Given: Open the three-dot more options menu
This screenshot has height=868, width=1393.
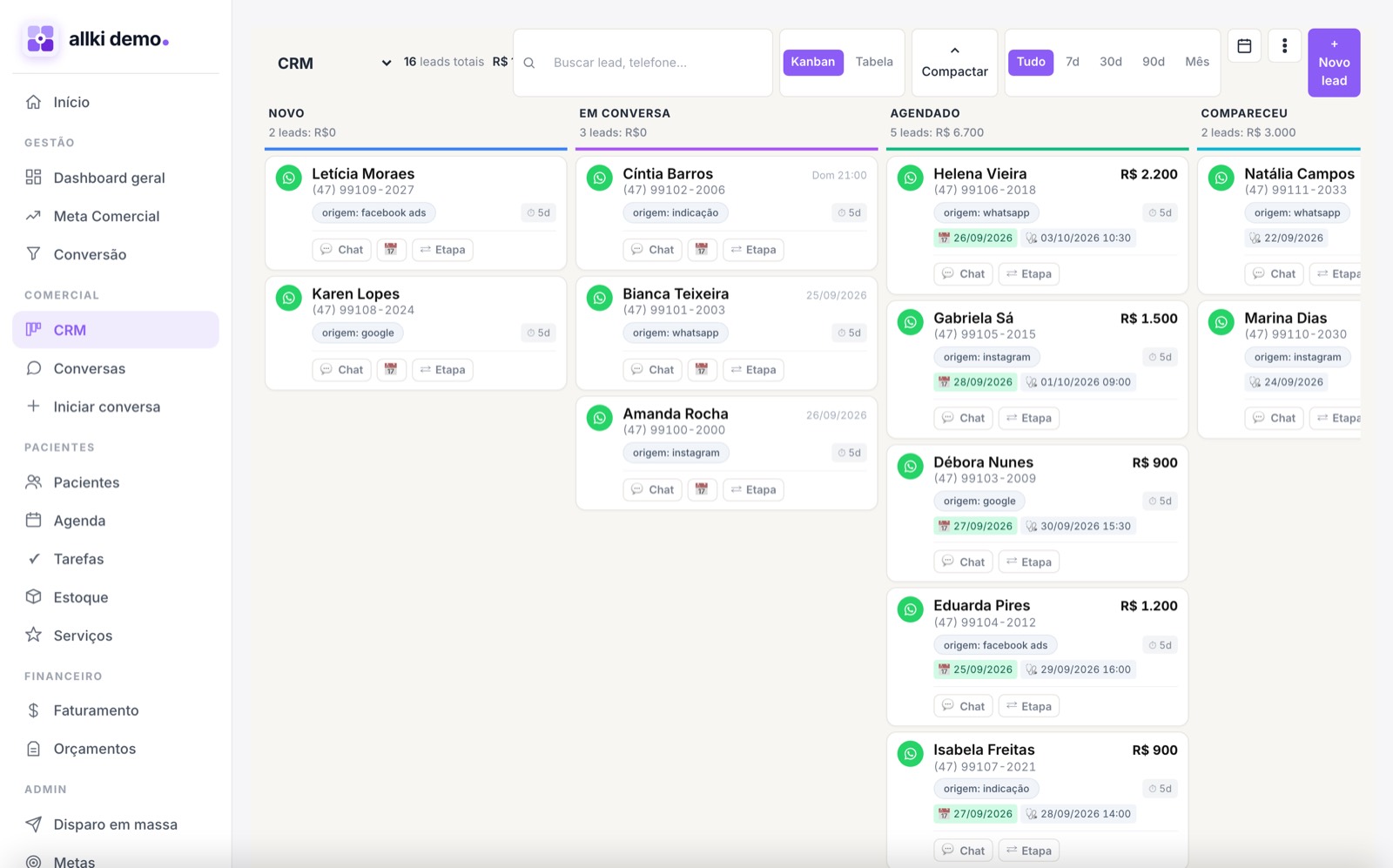Looking at the screenshot, I should (x=1284, y=46).
